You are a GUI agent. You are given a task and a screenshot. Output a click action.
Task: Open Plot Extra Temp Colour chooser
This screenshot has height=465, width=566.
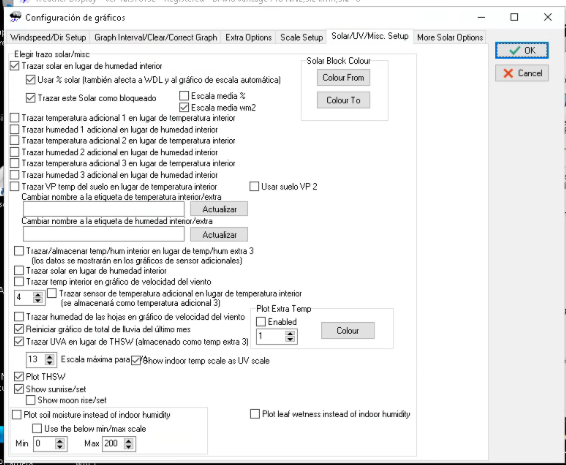coord(348,331)
